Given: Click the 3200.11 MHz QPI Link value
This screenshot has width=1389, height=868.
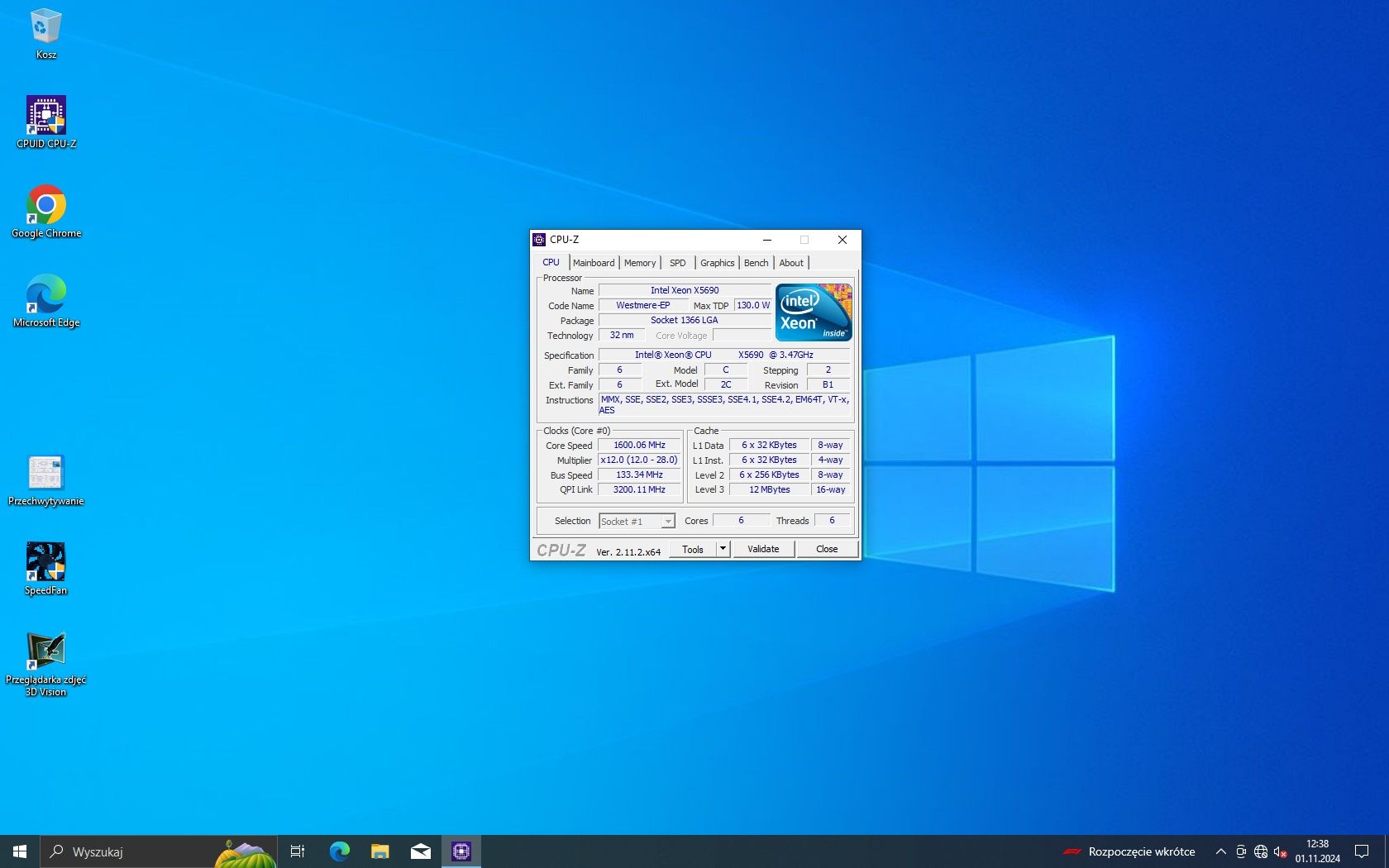Looking at the screenshot, I should (639, 489).
